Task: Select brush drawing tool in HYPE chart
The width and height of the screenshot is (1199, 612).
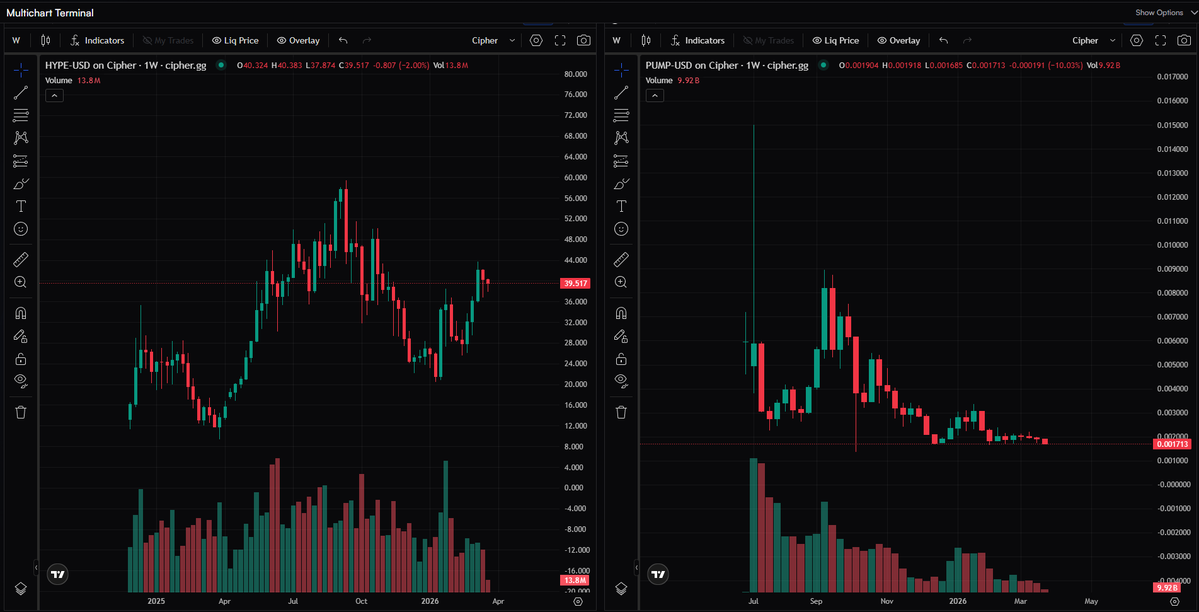Action: click(21, 184)
